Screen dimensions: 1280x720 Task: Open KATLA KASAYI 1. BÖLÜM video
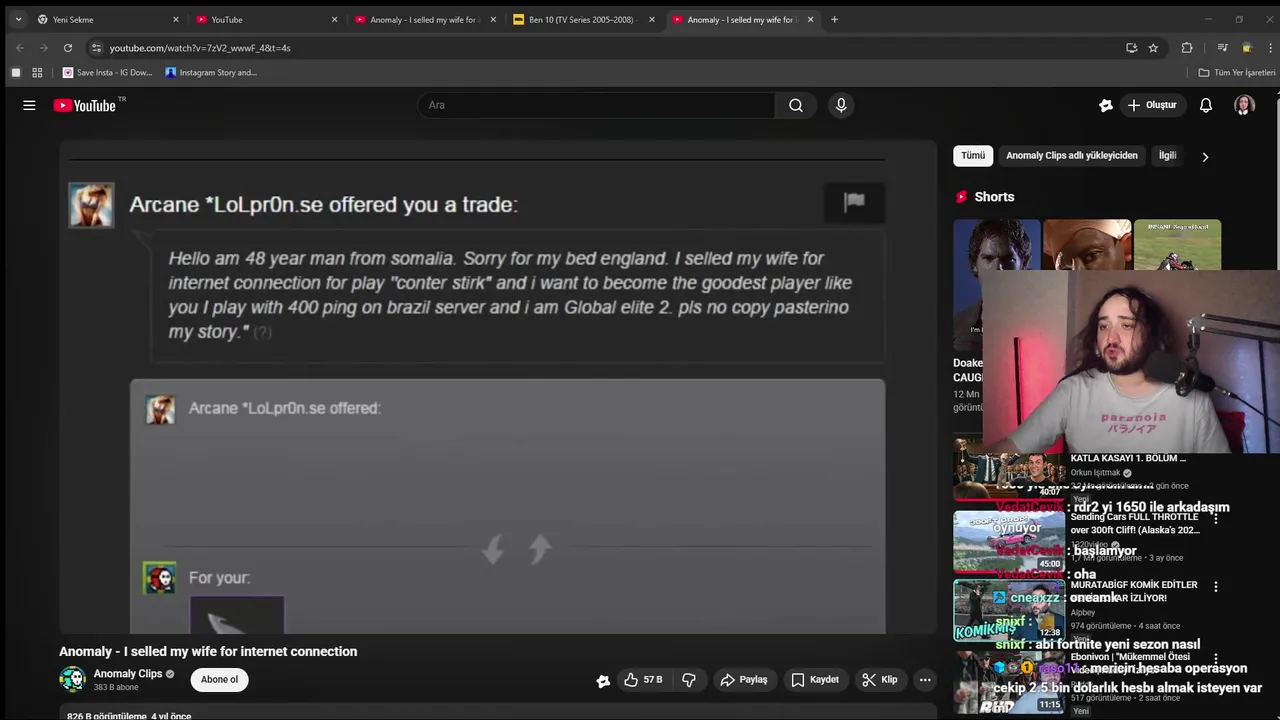coord(1128,458)
